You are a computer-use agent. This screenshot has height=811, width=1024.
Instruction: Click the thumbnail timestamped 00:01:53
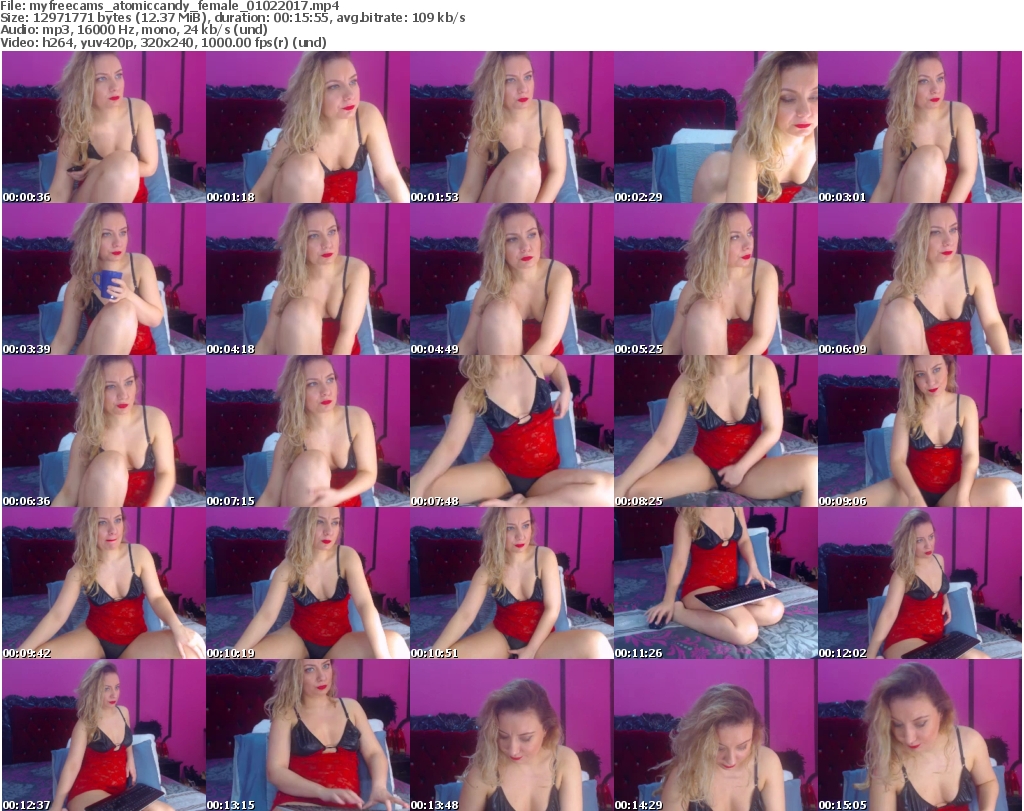click(x=512, y=127)
